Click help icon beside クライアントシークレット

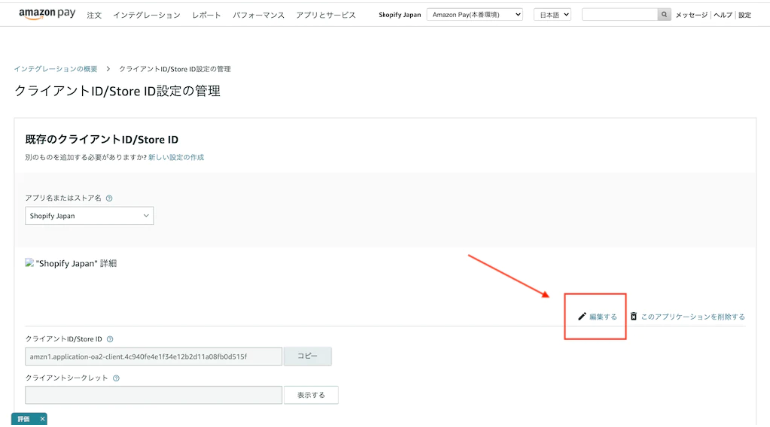pos(116,378)
